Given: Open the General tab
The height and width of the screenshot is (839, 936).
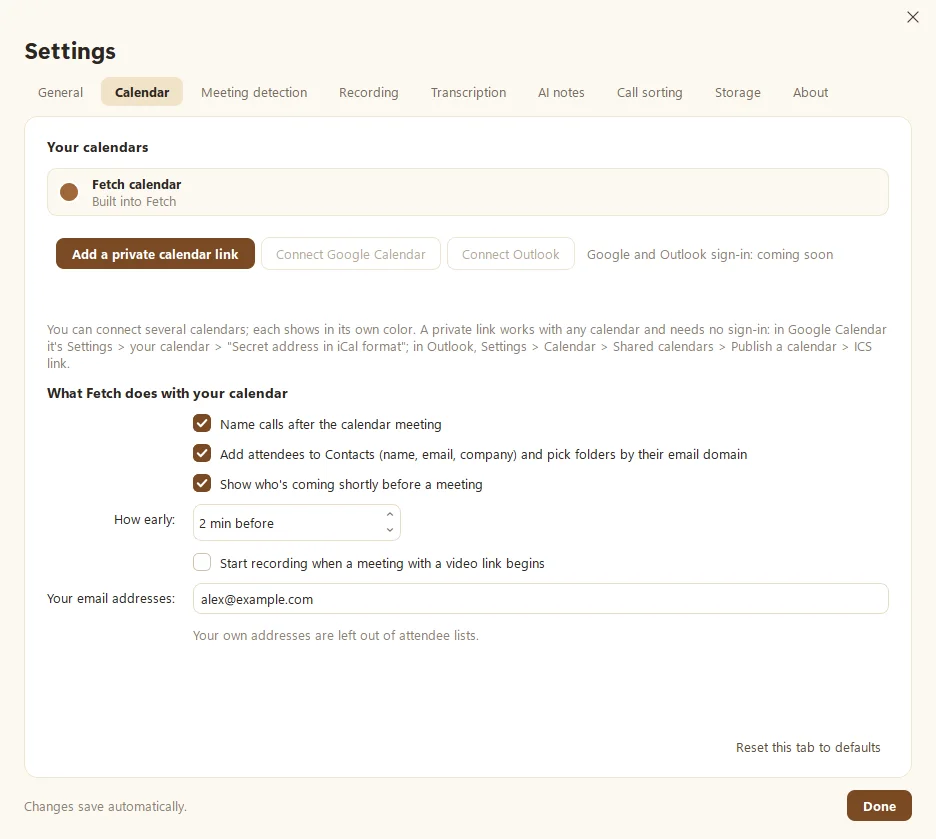Looking at the screenshot, I should pos(60,92).
